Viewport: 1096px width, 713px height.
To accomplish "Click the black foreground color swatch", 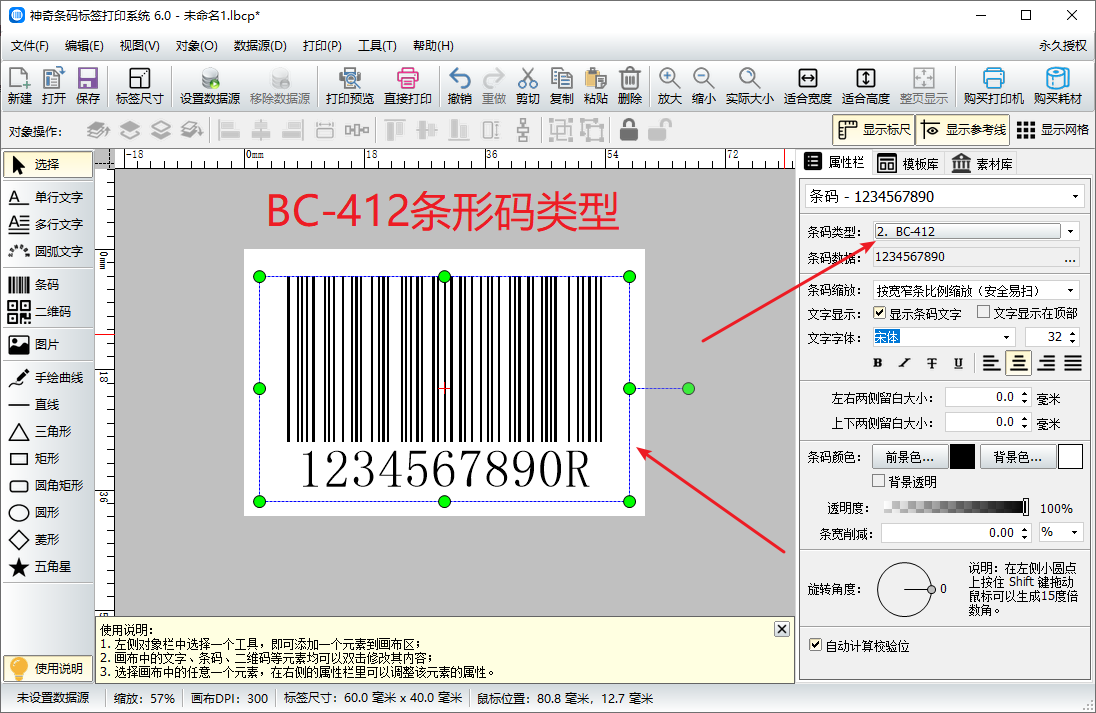I will coord(962,457).
